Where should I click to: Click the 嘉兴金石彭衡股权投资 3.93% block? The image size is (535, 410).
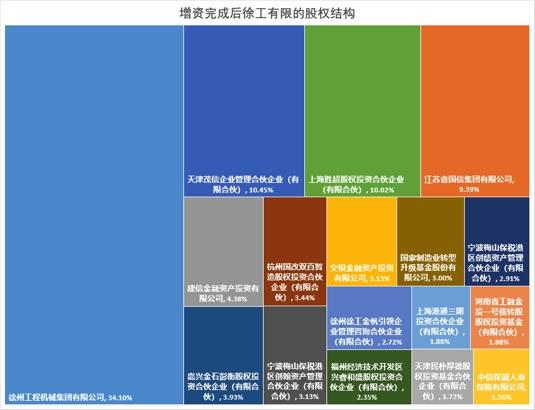(223, 355)
